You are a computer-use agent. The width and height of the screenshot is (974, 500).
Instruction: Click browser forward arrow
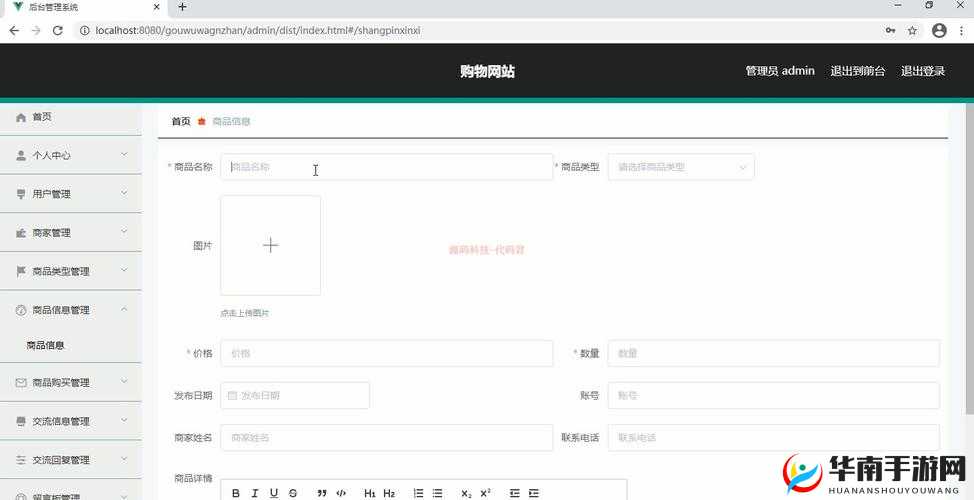click(x=35, y=30)
